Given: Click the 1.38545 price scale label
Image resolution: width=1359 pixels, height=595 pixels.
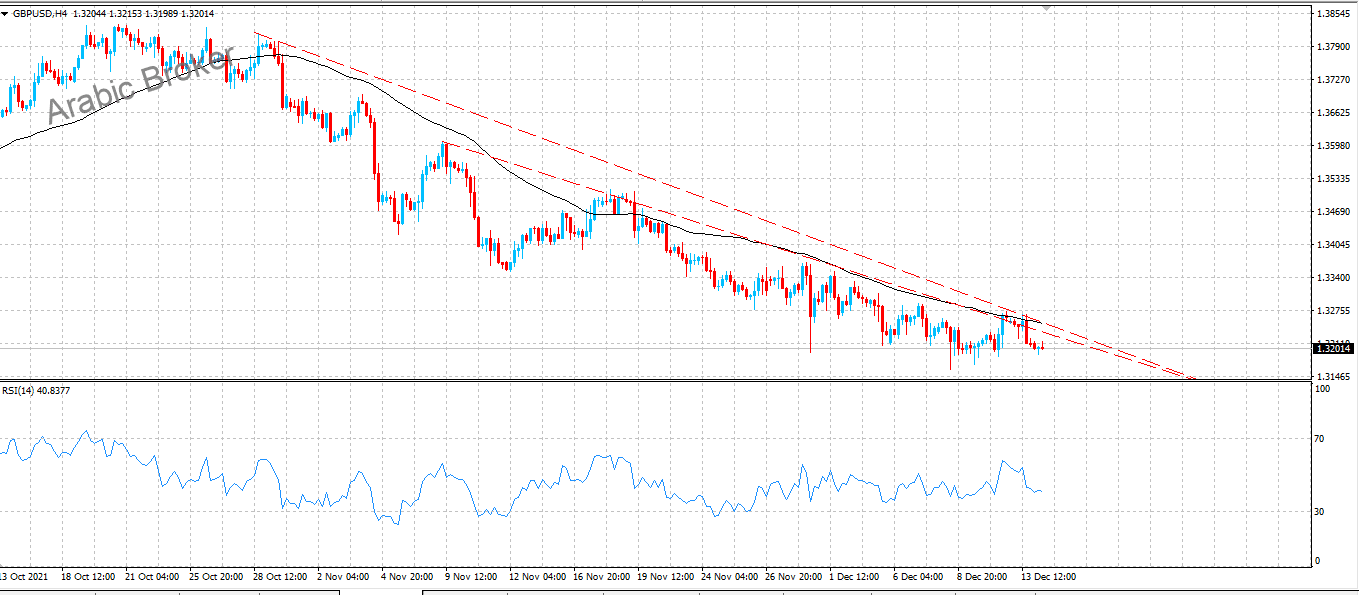Looking at the screenshot, I should click(x=1335, y=14).
